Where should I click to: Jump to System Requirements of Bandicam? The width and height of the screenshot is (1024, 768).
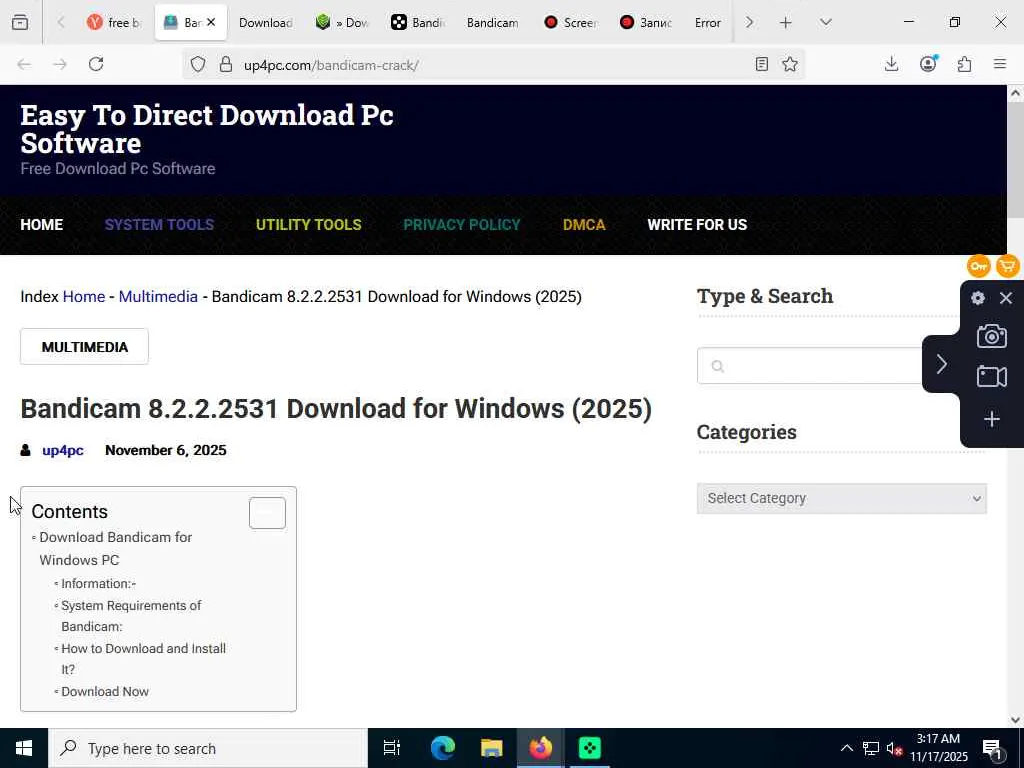tap(131, 616)
